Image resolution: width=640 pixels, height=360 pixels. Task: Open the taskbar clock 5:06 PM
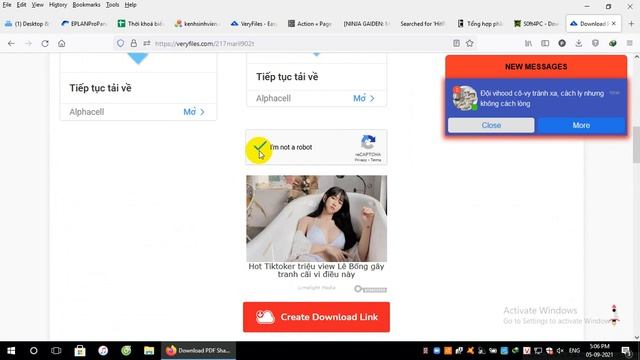599,351
